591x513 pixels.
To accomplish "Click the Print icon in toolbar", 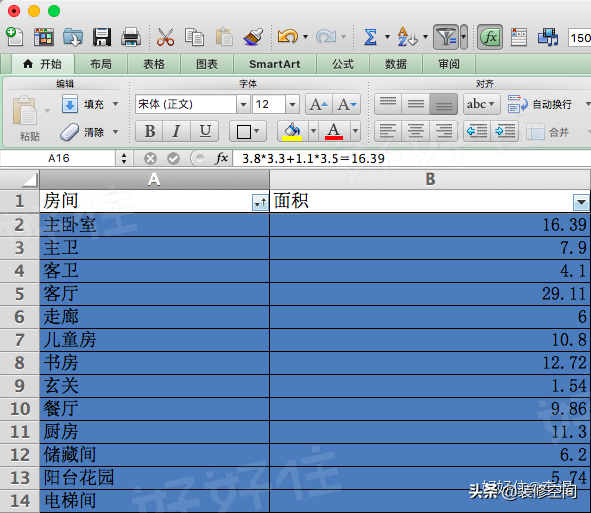I will pyautogui.click(x=131, y=37).
